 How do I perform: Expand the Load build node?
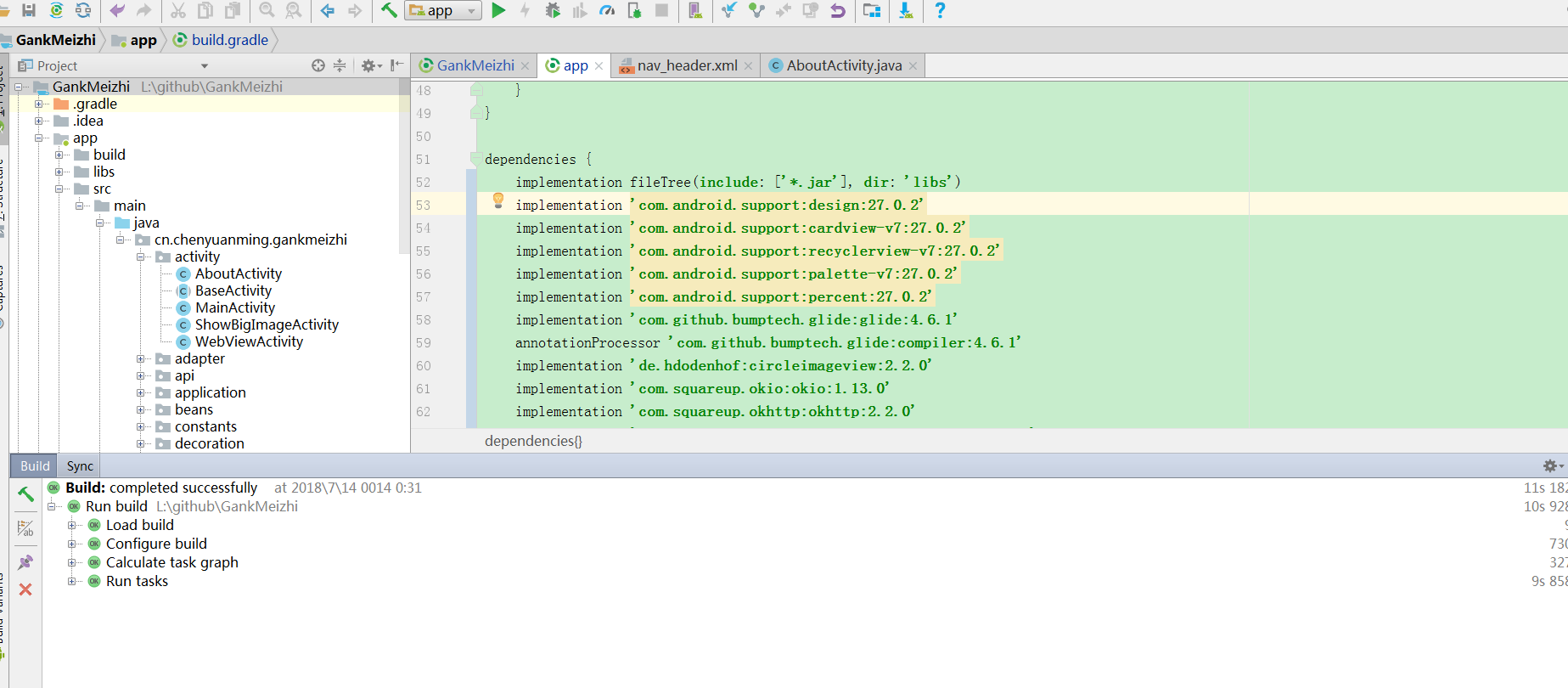72,525
